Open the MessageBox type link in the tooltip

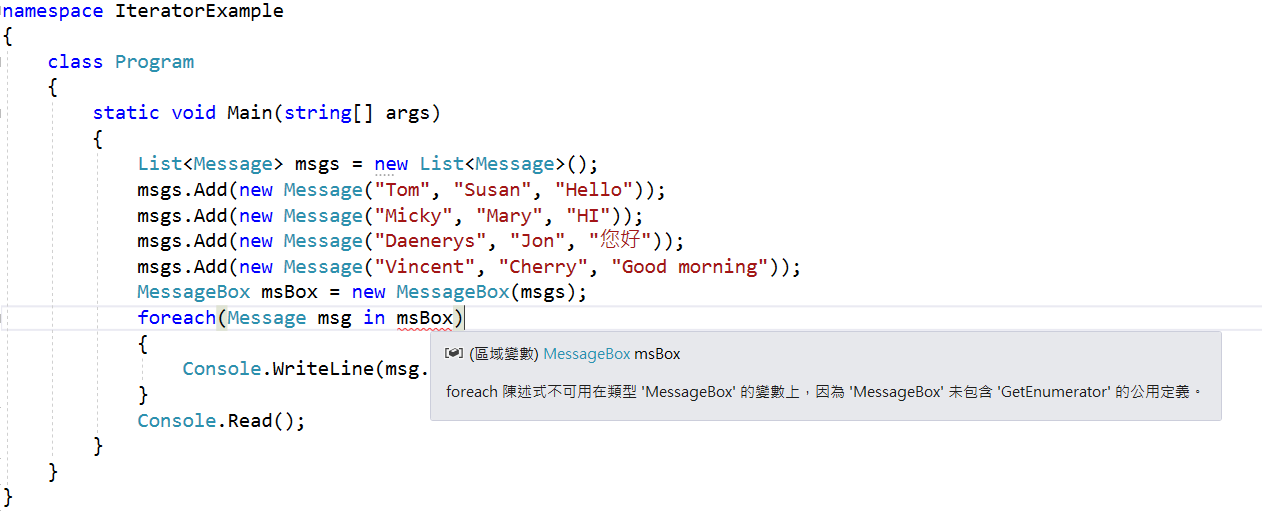(x=587, y=354)
